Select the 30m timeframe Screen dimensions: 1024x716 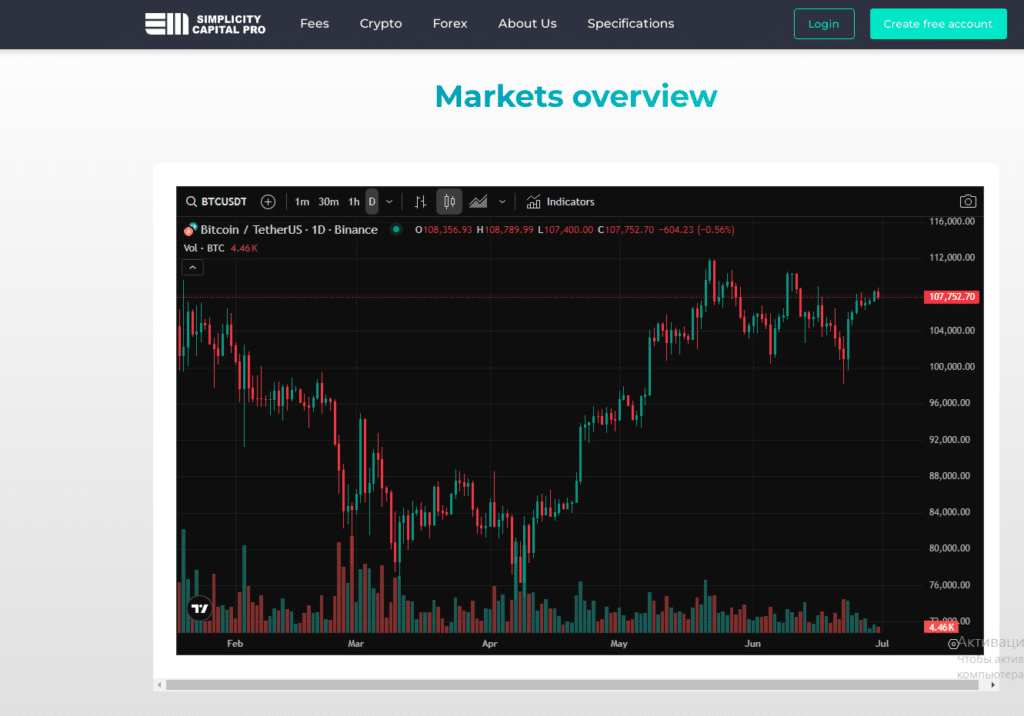point(328,202)
